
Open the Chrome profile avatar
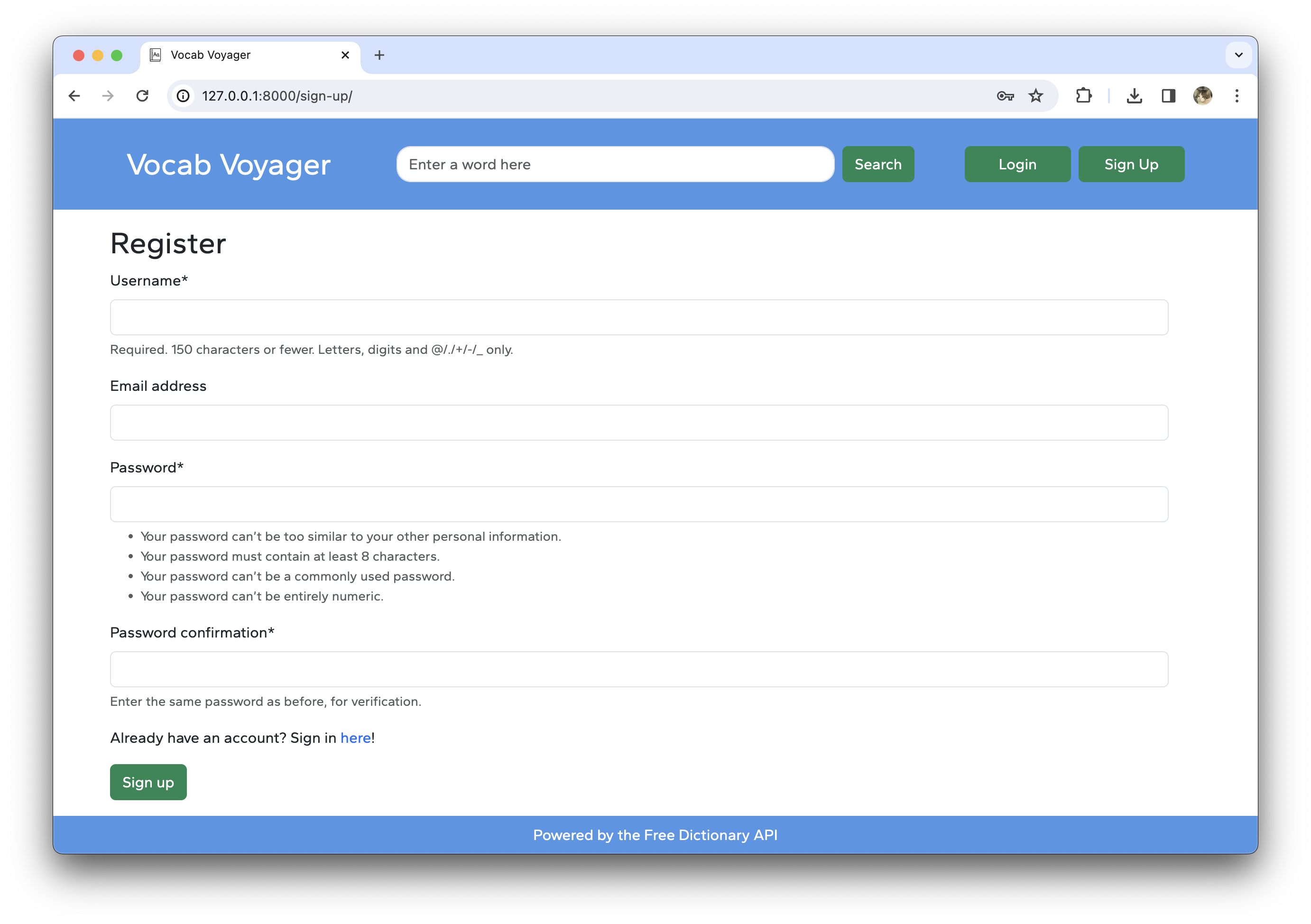point(1202,96)
